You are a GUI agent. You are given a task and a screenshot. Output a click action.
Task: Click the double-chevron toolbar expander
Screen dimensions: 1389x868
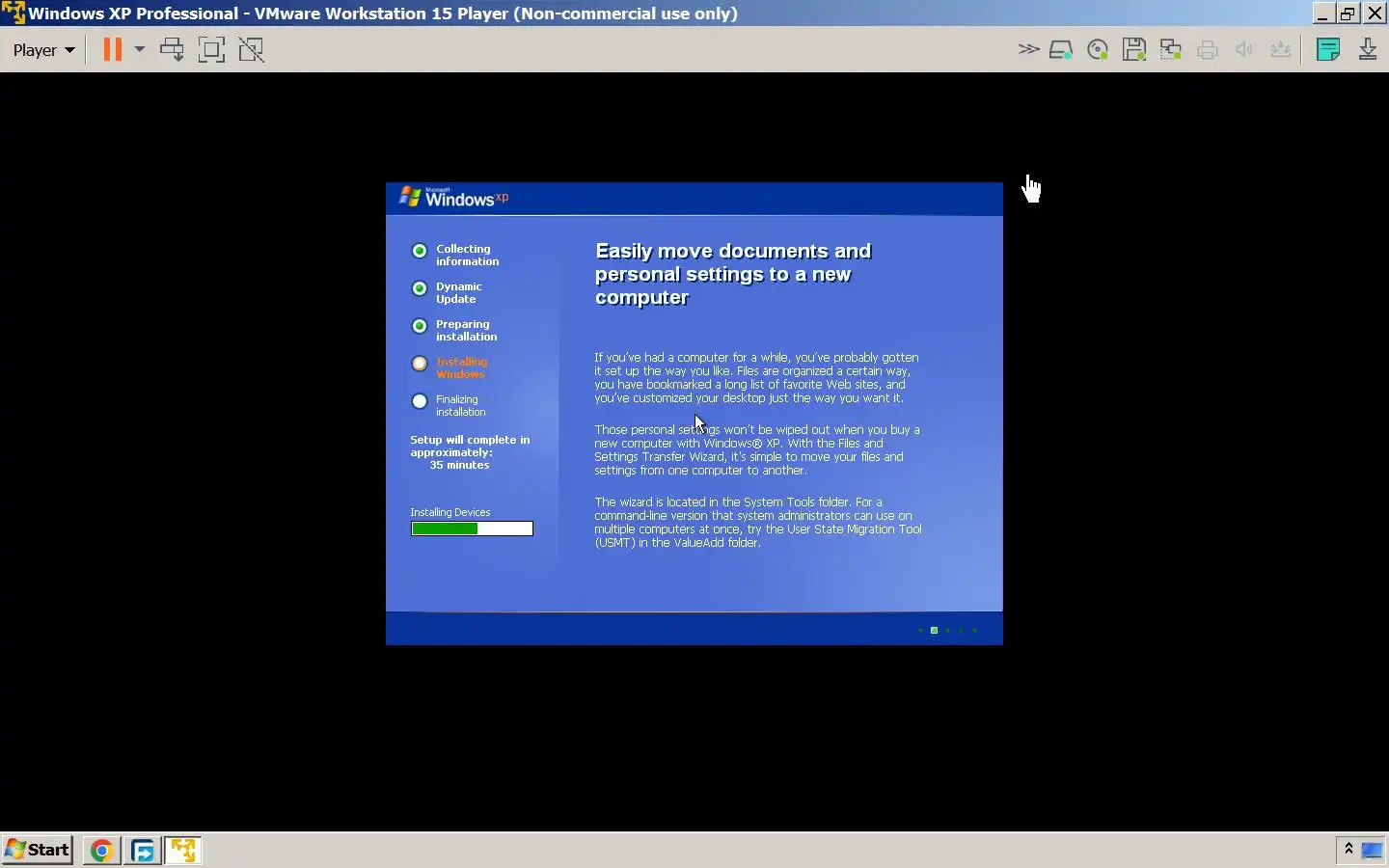point(1028,49)
